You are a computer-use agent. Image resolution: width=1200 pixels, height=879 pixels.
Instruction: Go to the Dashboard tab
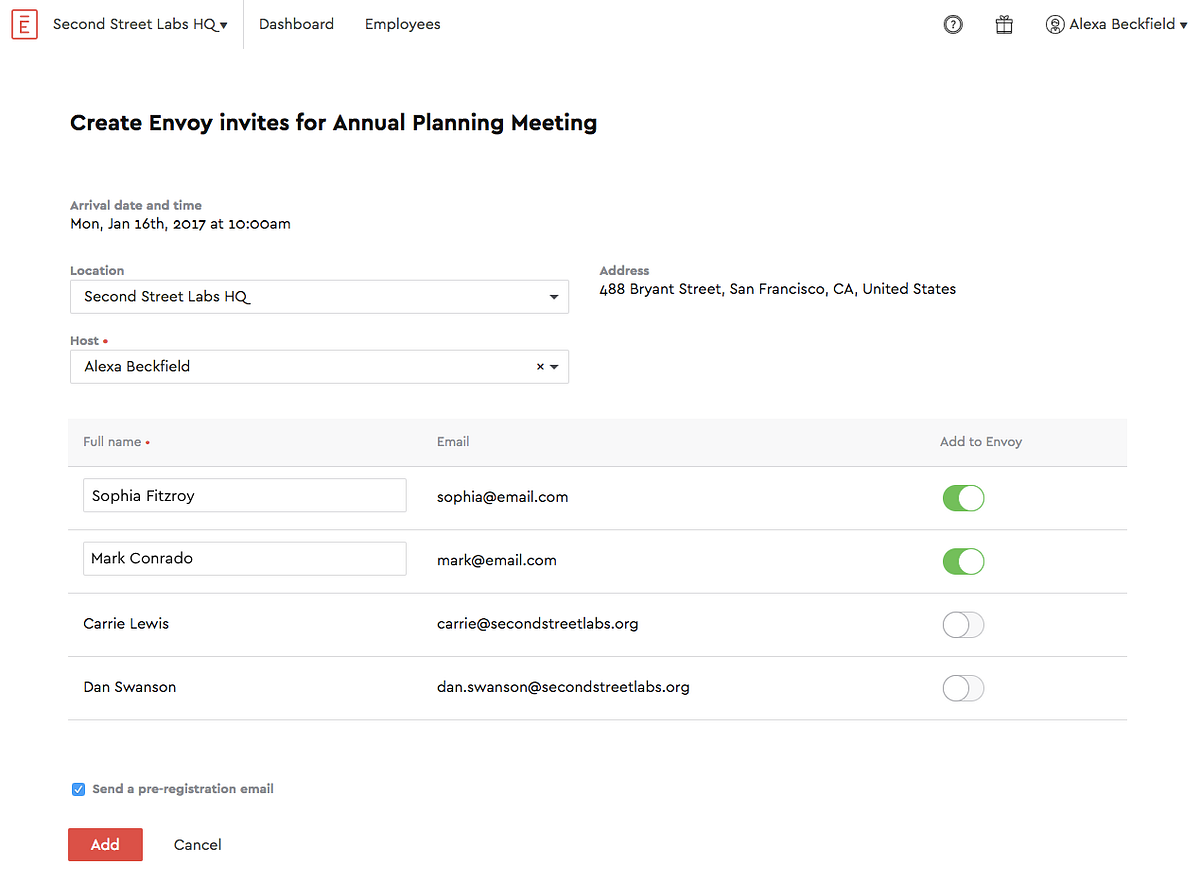(x=296, y=24)
